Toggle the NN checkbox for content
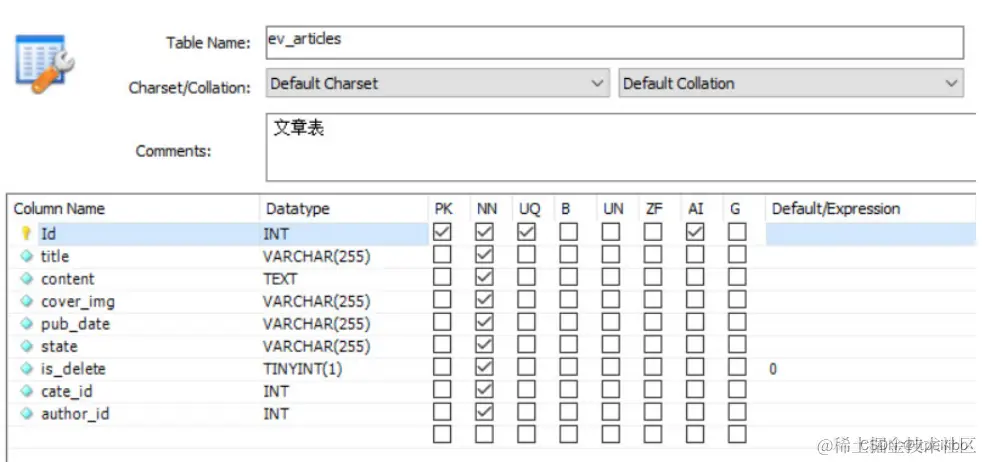This screenshot has width=983, height=462. point(485,278)
